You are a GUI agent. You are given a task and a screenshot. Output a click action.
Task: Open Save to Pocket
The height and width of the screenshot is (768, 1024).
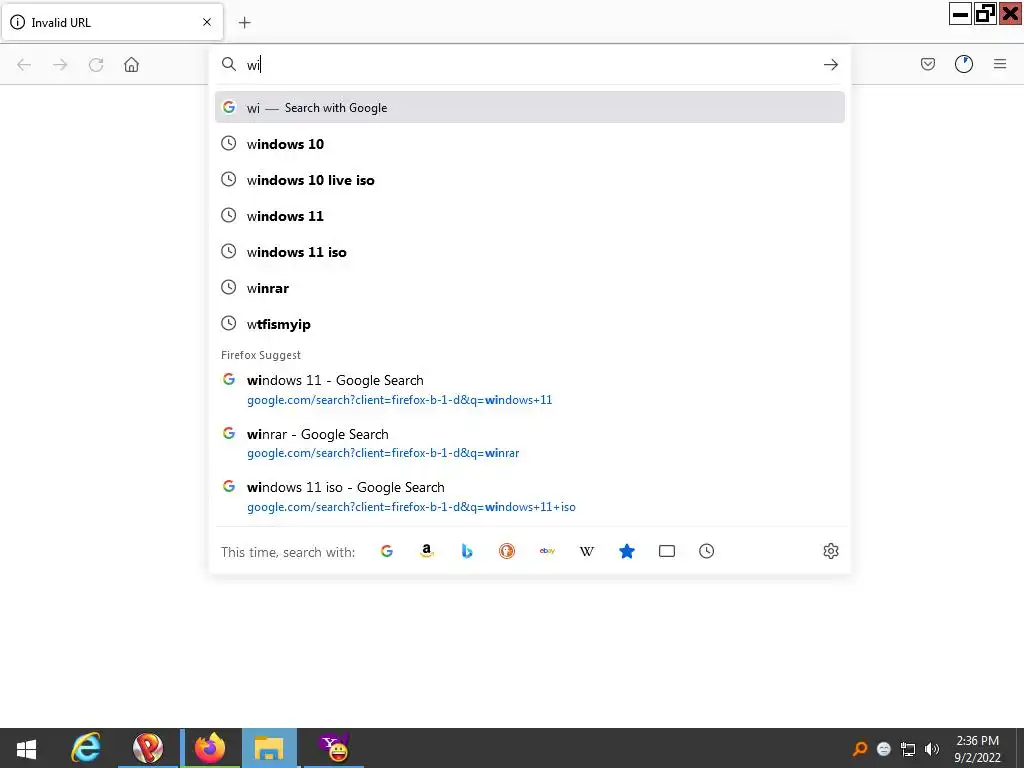928,64
